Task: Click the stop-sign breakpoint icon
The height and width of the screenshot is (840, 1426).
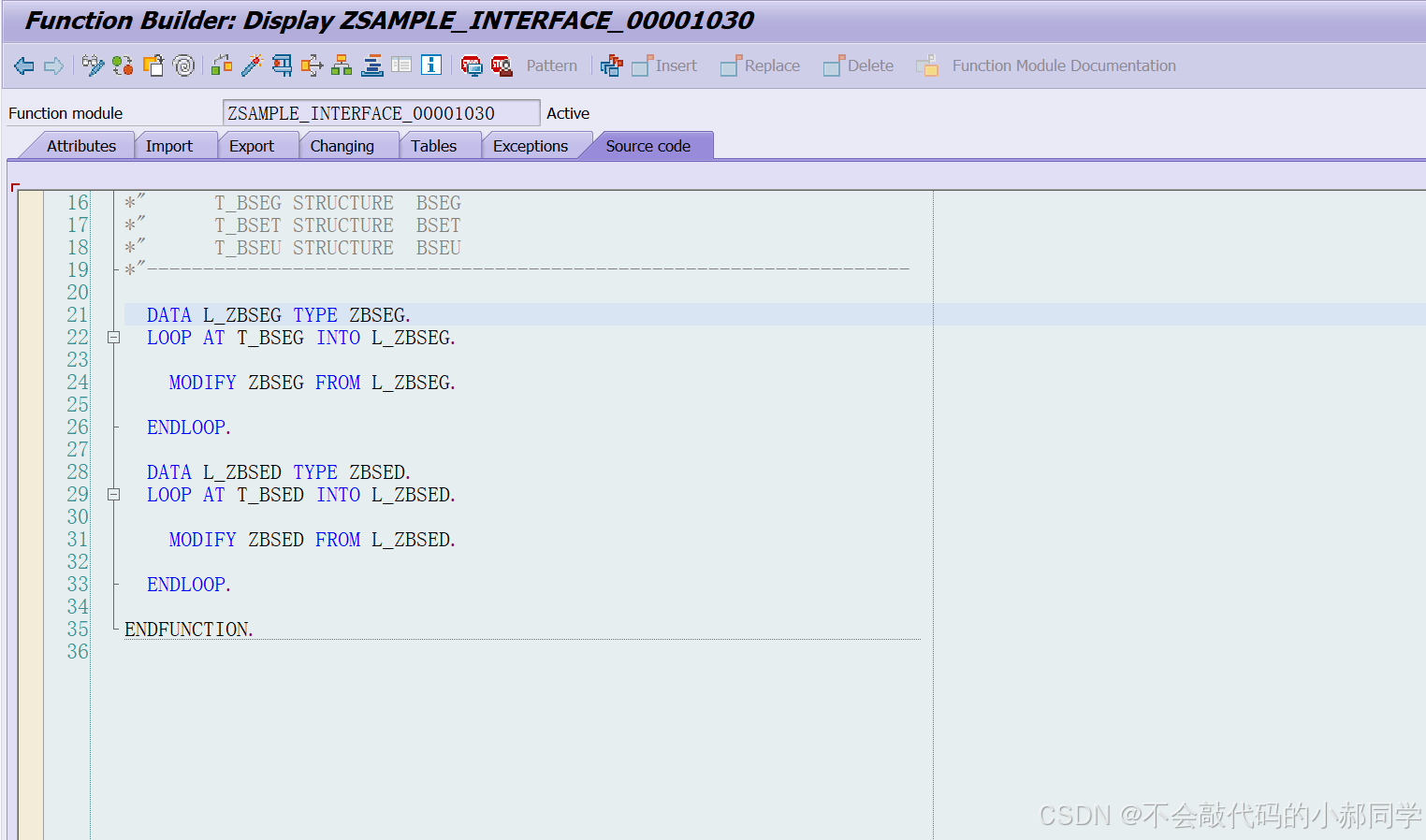Action: pyautogui.click(x=472, y=65)
